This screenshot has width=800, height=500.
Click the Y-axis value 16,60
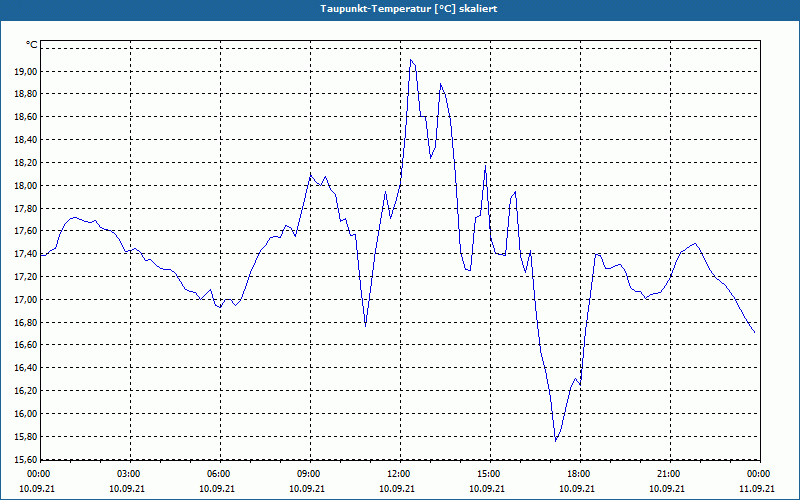[x=27, y=345]
